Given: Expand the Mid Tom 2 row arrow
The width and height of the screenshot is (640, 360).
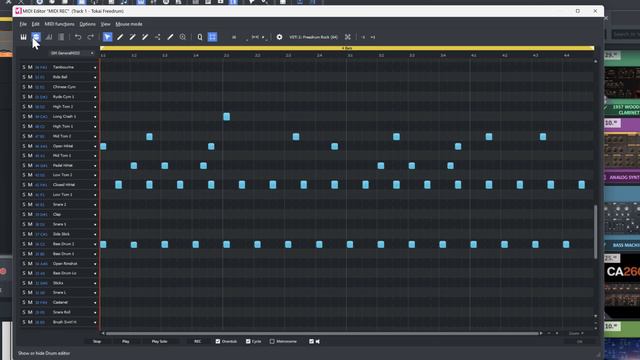Looking at the screenshot, I should coord(95,136).
